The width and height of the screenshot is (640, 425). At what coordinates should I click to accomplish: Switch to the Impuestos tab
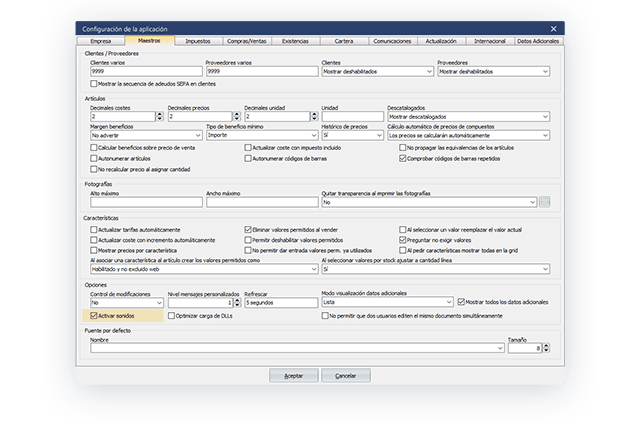198,41
